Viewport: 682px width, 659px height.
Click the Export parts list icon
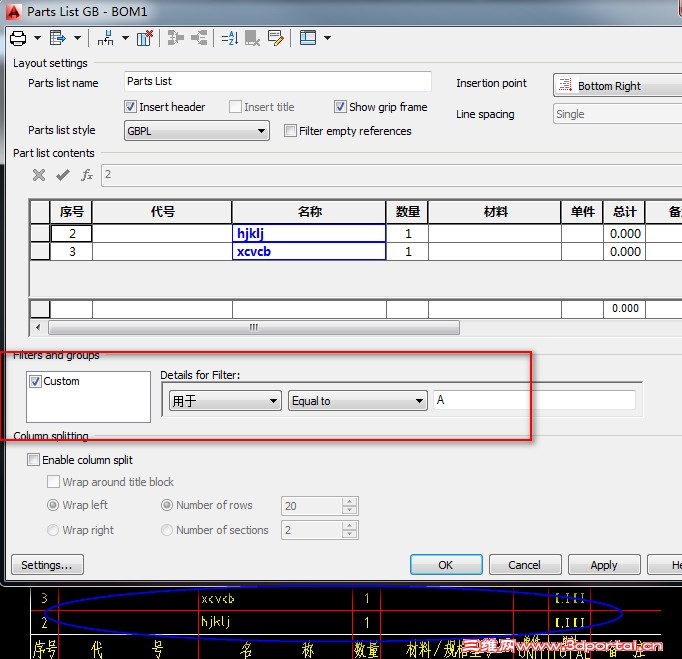click(57, 38)
